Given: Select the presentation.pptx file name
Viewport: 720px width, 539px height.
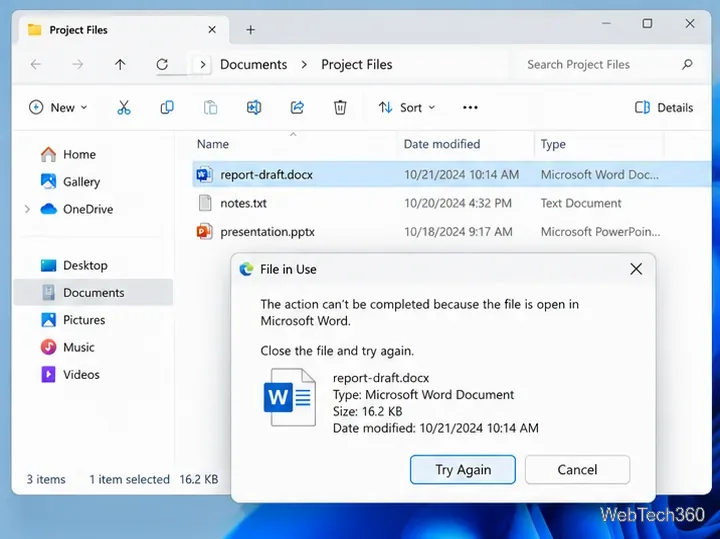Looking at the screenshot, I should click(267, 231).
